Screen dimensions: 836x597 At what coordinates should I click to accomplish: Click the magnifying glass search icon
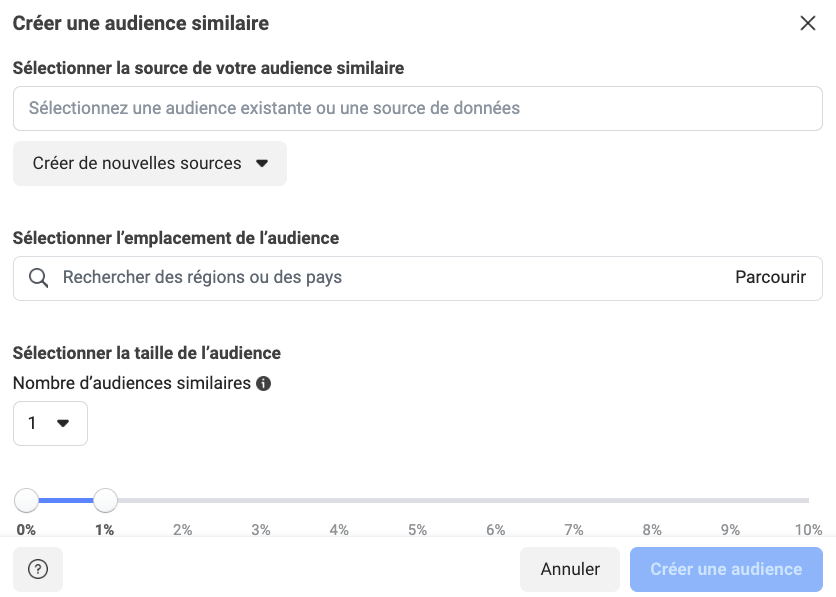click(39, 278)
